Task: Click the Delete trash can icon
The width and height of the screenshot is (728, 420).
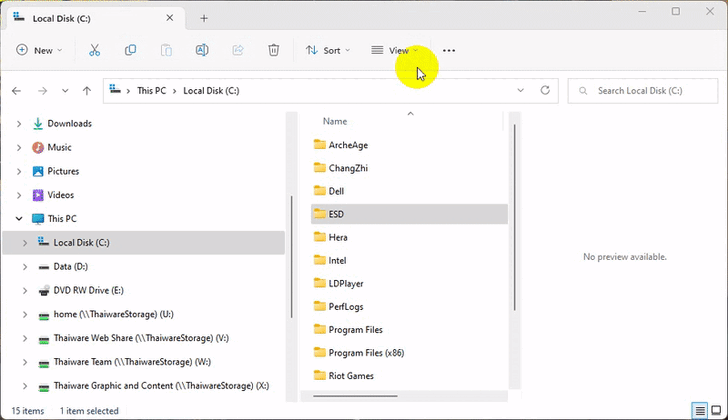Action: click(x=273, y=50)
